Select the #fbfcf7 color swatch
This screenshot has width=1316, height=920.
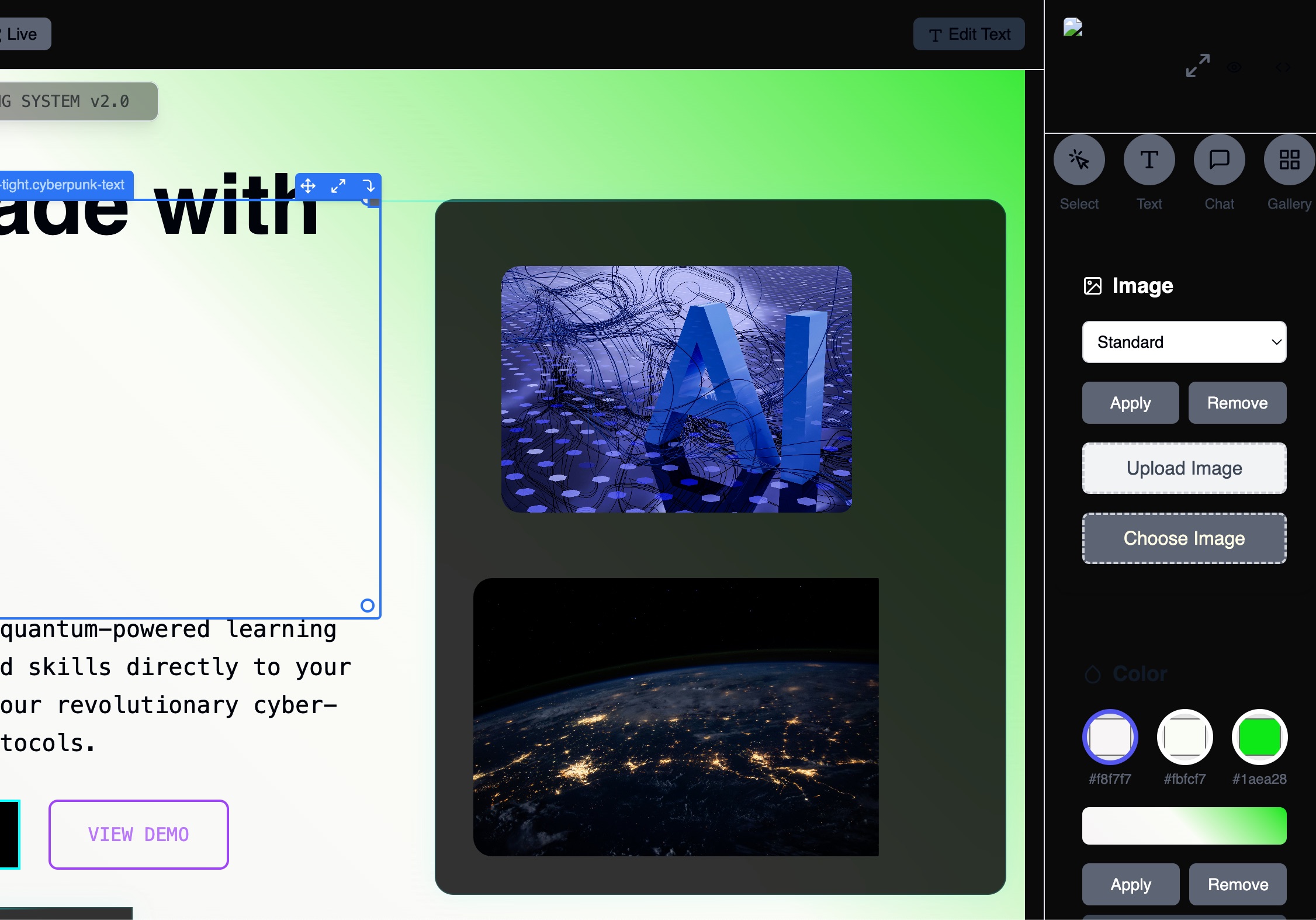(x=1185, y=737)
